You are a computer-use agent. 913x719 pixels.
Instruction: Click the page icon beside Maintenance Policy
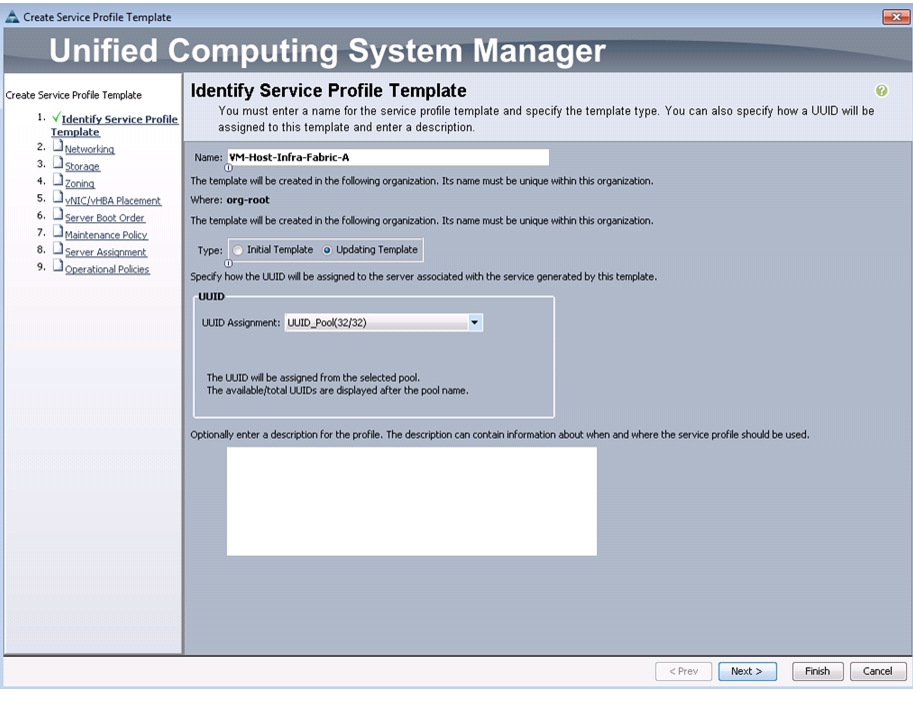58,232
